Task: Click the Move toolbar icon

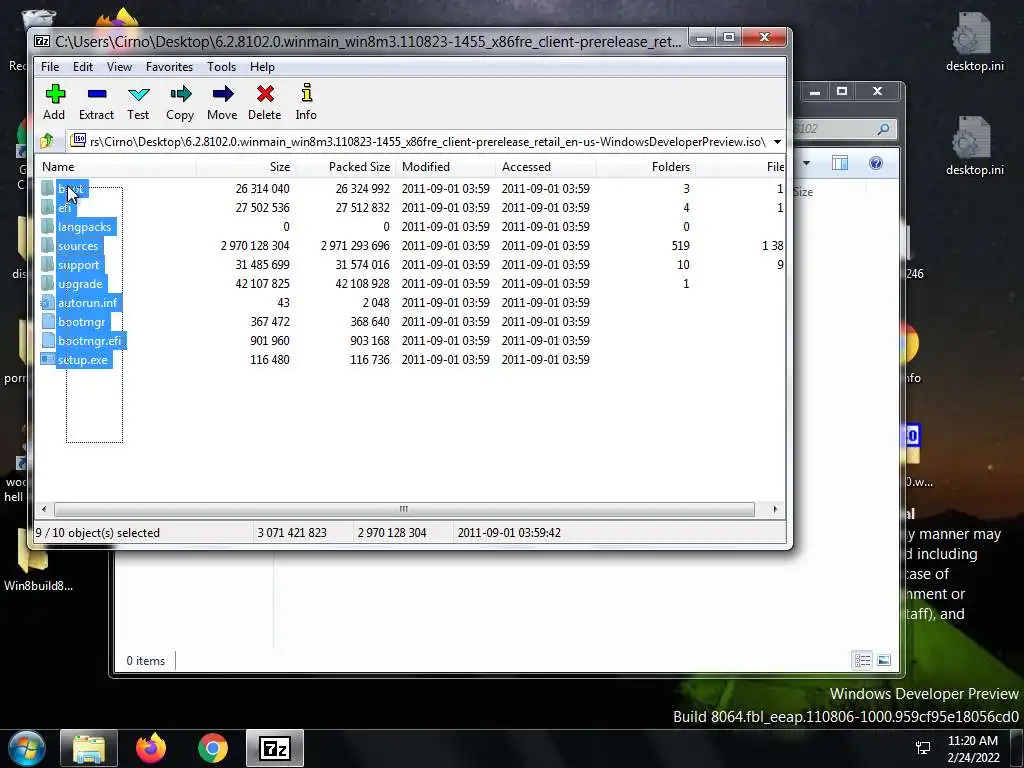Action: point(222,102)
